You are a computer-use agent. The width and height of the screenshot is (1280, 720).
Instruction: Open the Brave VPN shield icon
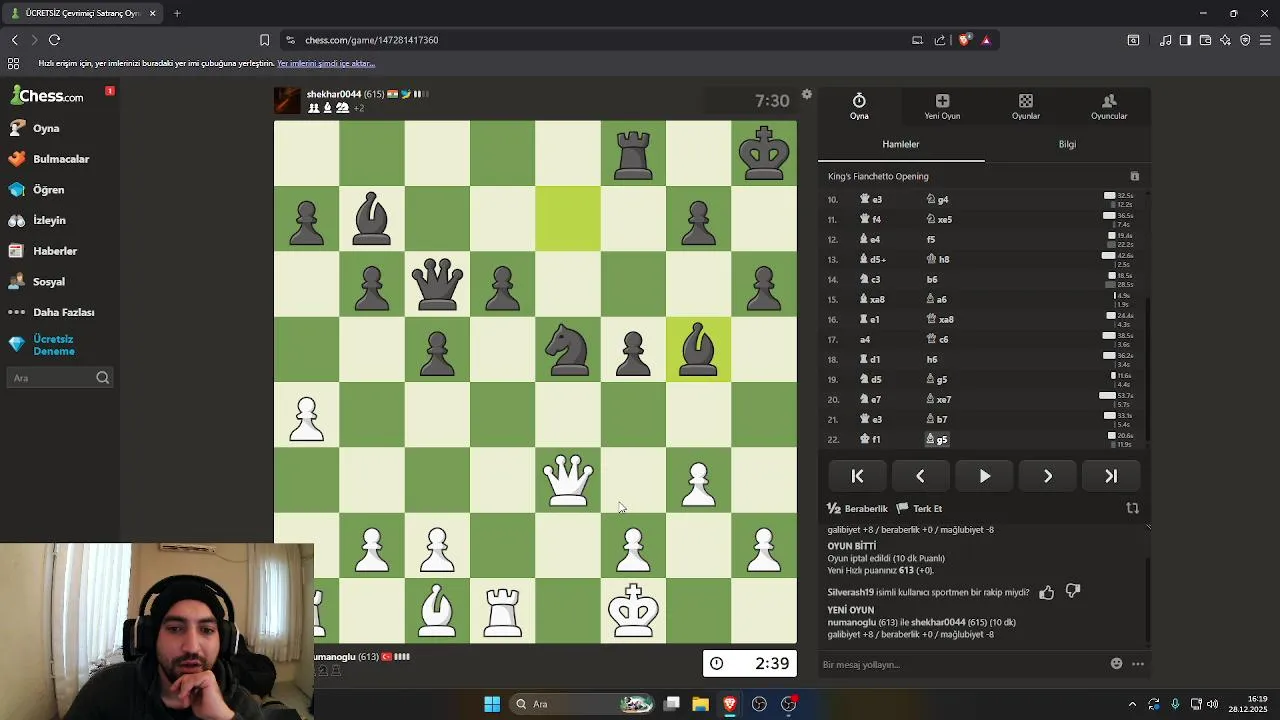point(1245,40)
